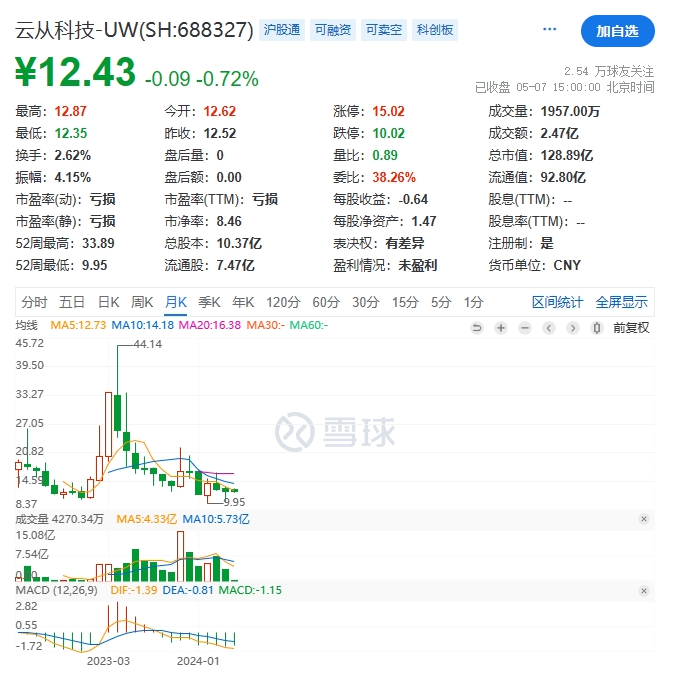Pan chart left with left chevron

(549, 328)
